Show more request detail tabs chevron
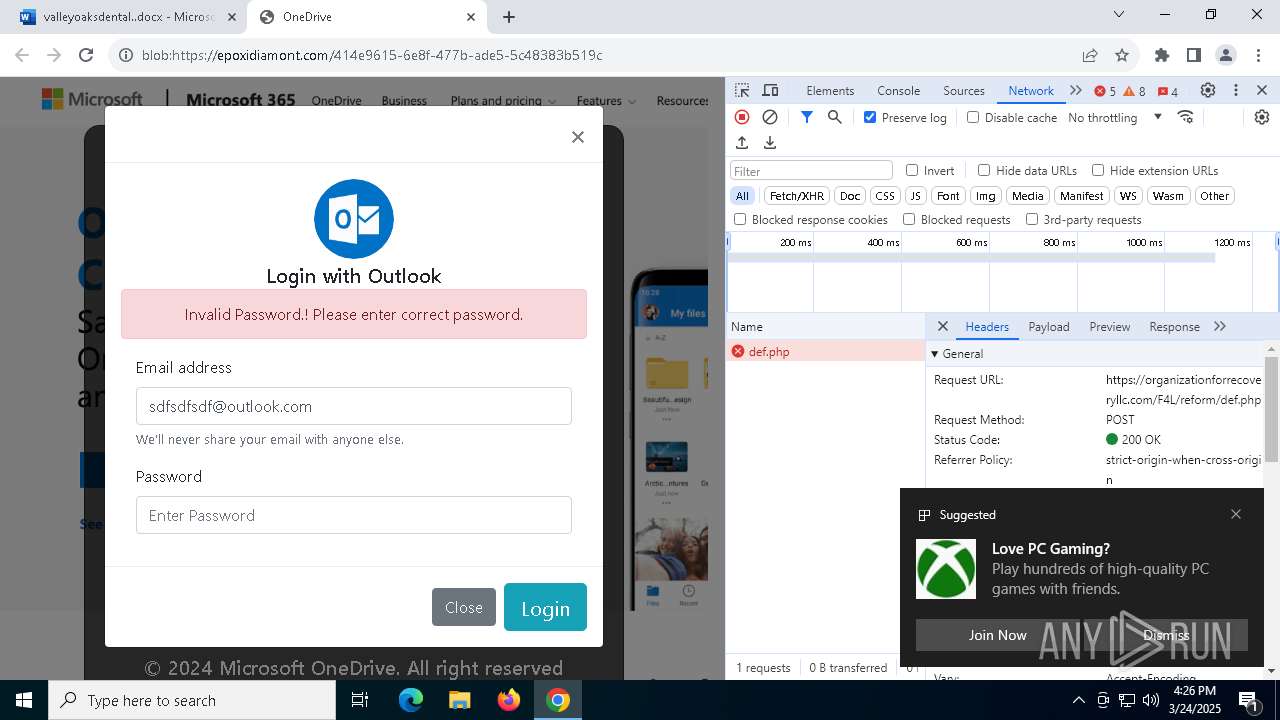The height and width of the screenshot is (720, 1280). click(1219, 326)
